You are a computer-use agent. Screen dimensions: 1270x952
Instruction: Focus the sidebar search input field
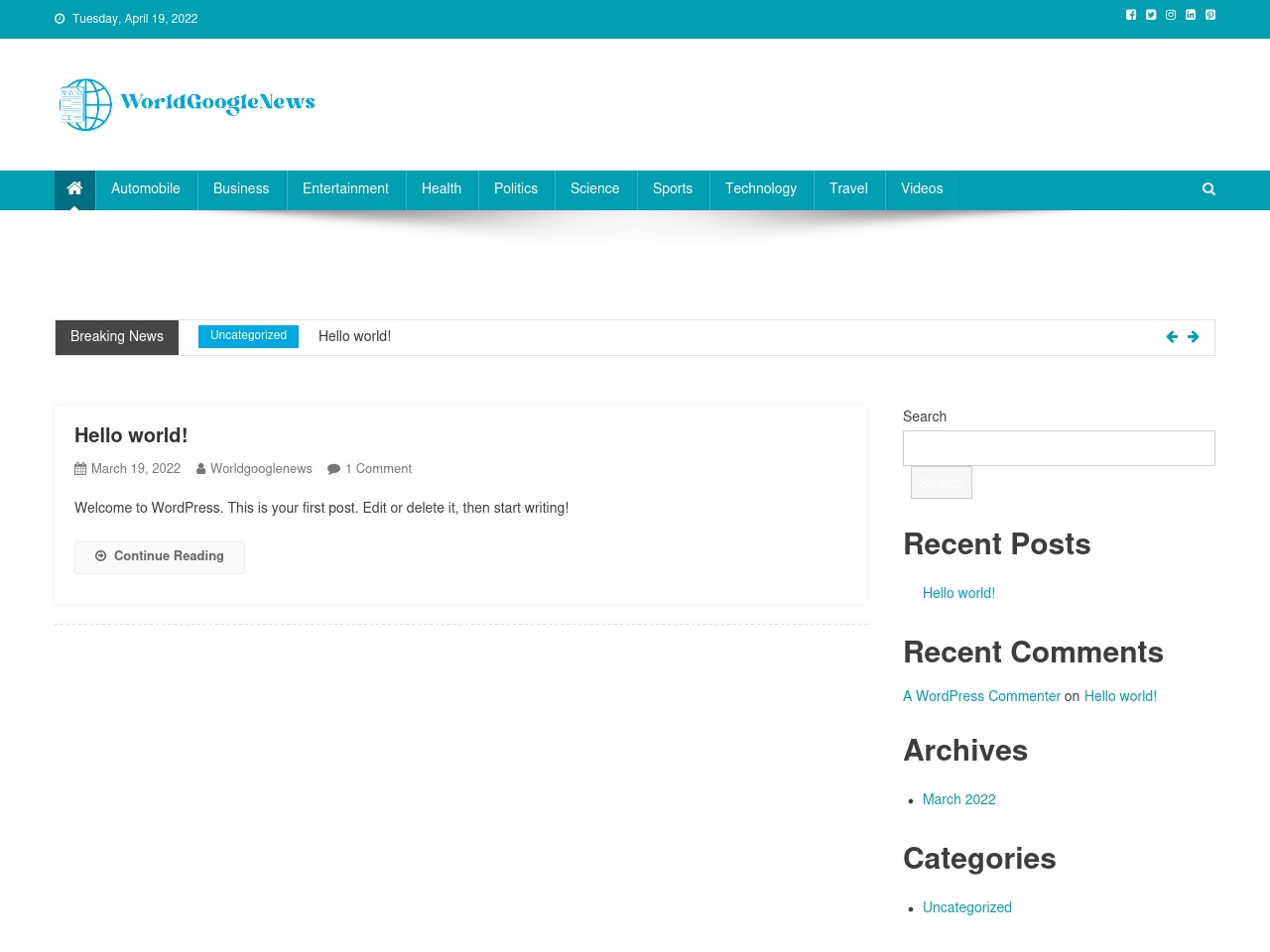(x=1059, y=448)
